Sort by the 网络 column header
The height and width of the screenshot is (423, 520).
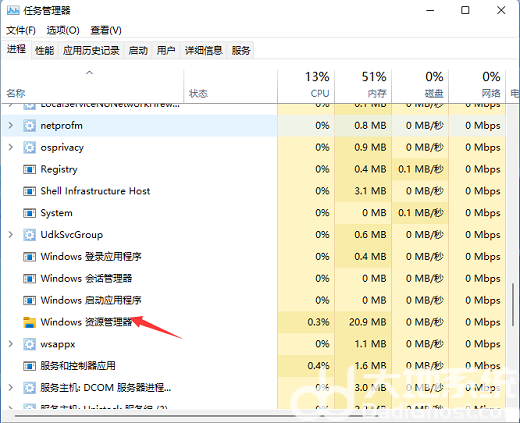477,86
